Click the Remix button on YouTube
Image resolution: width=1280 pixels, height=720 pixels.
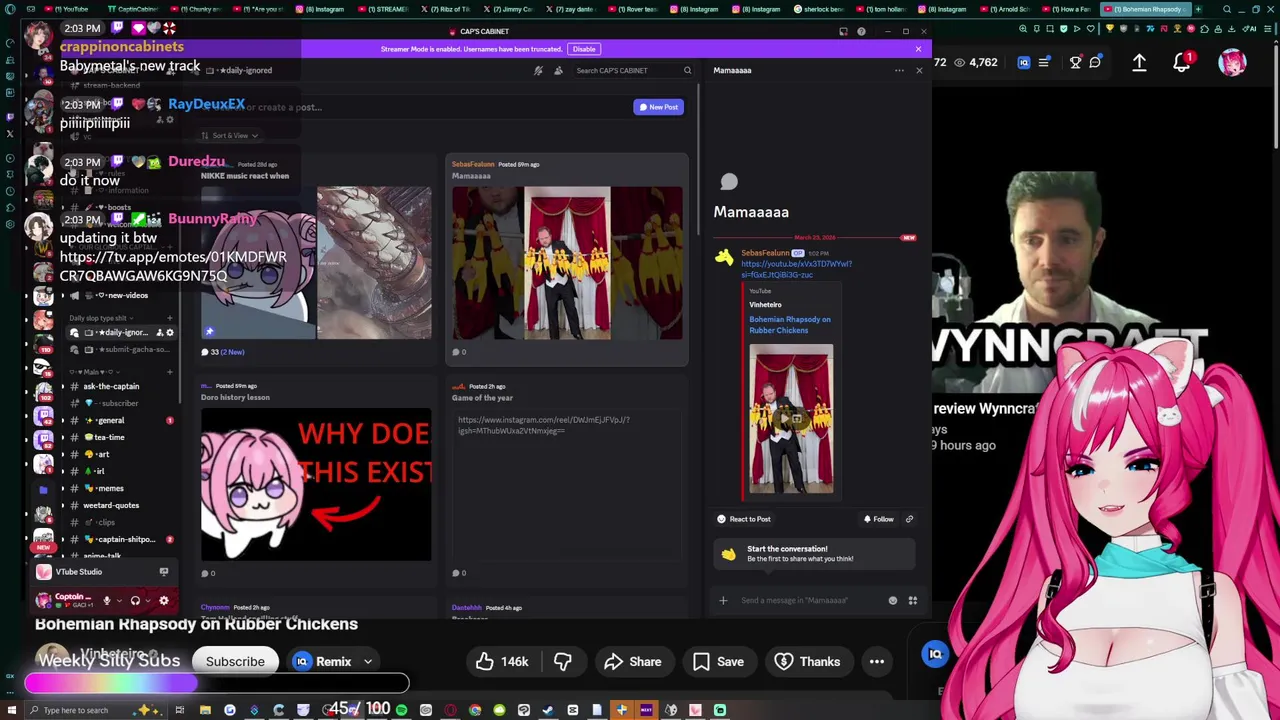(323, 661)
